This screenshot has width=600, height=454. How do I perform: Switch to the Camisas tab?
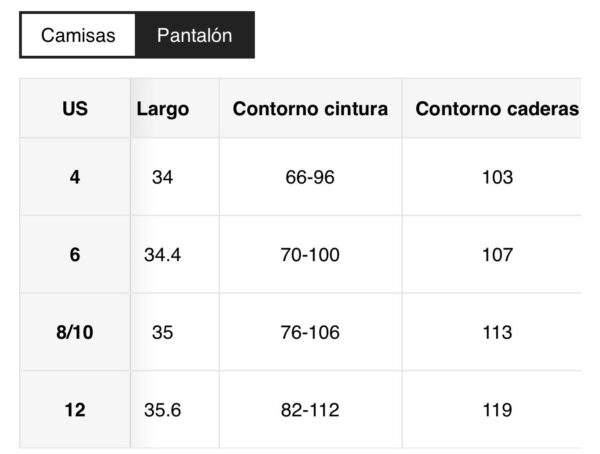pos(78,36)
